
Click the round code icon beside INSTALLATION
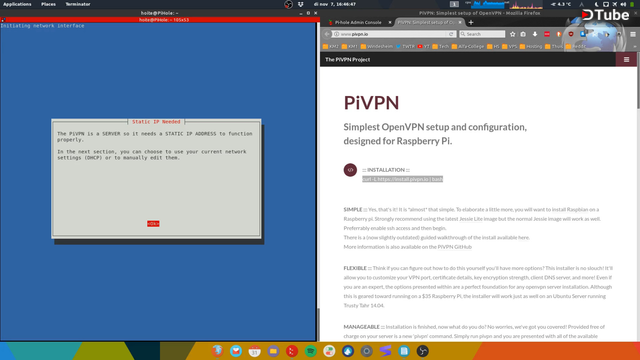pyautogui.click(x=350, y=170)
